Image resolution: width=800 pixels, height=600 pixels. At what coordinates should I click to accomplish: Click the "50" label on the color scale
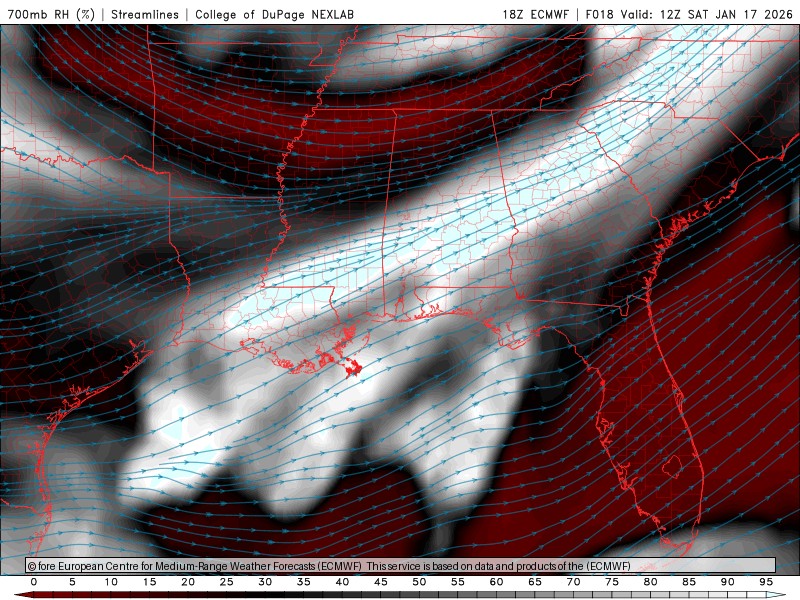tap(419, 582)
